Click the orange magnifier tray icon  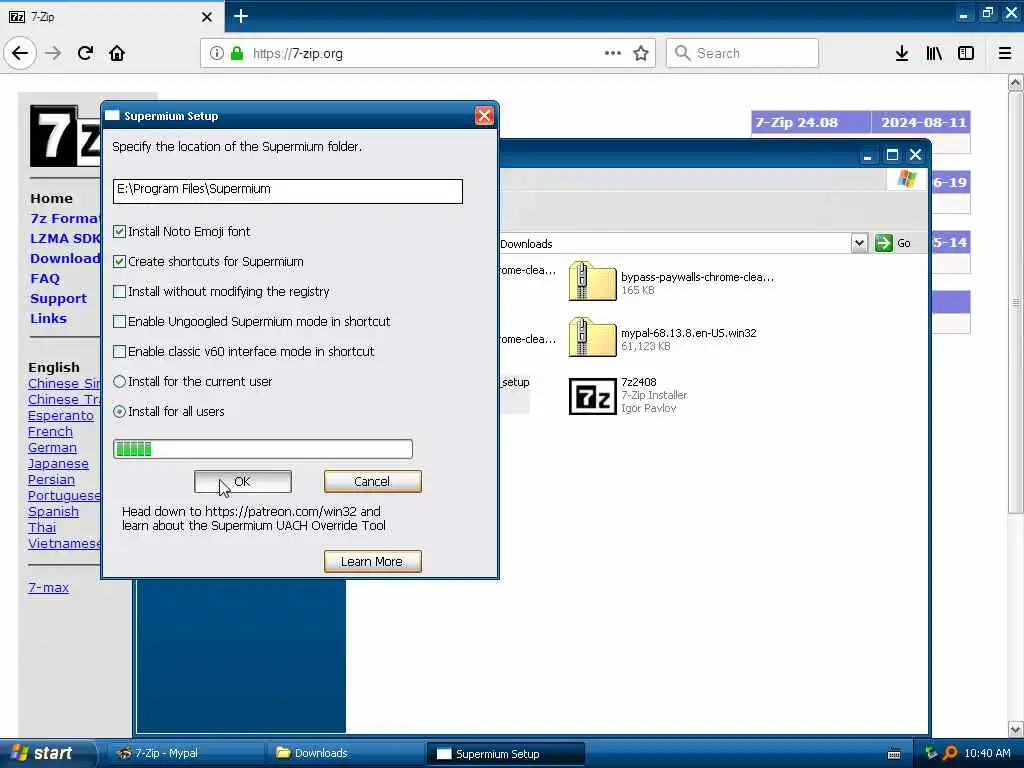point(950,753)
